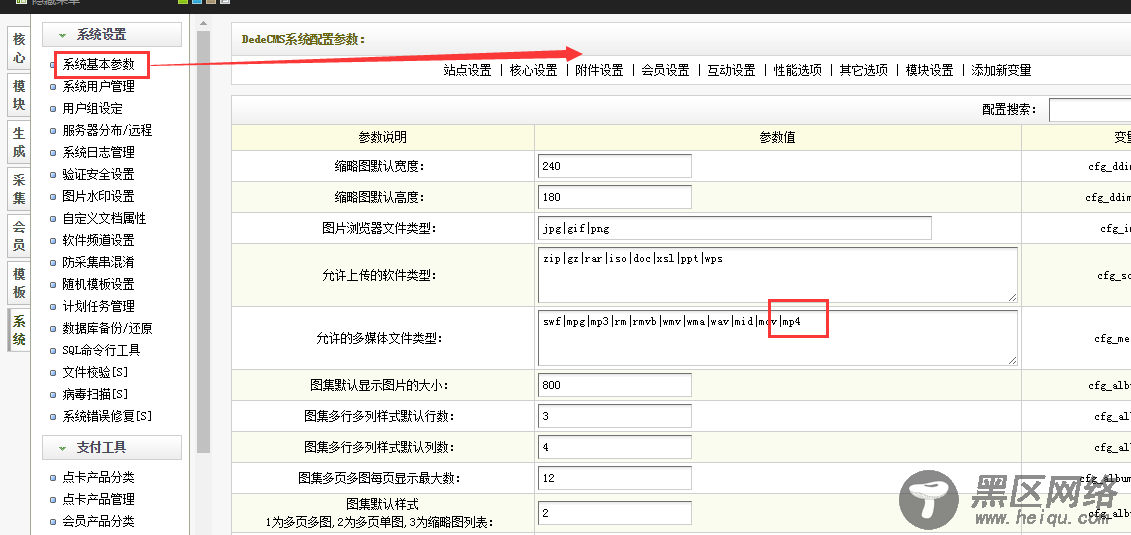Open 系统基本参数 in the sidebar
The image size is (1131, 535).
pyautogui.click(x=98, y=65)
